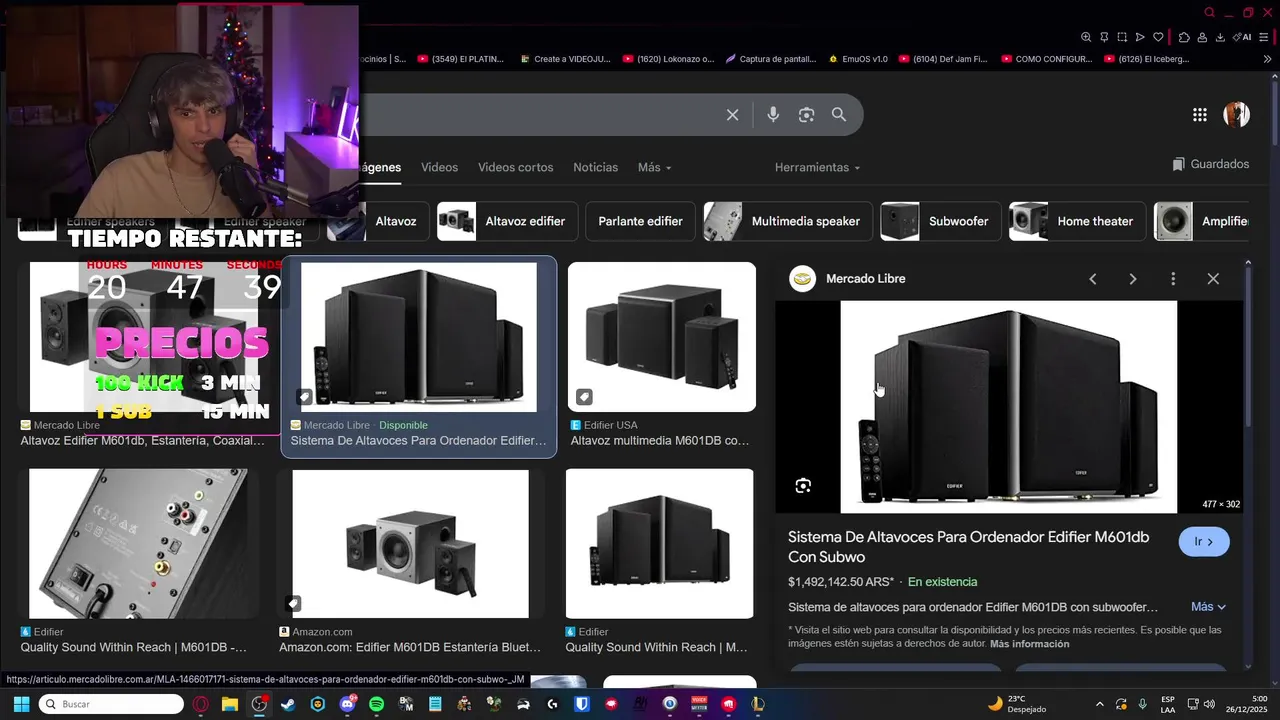Image resolution: width=1280 pixels, height=720 pixels.
Task: Open the browser AI assistant icon
Action: click(x=1242, y=37)
